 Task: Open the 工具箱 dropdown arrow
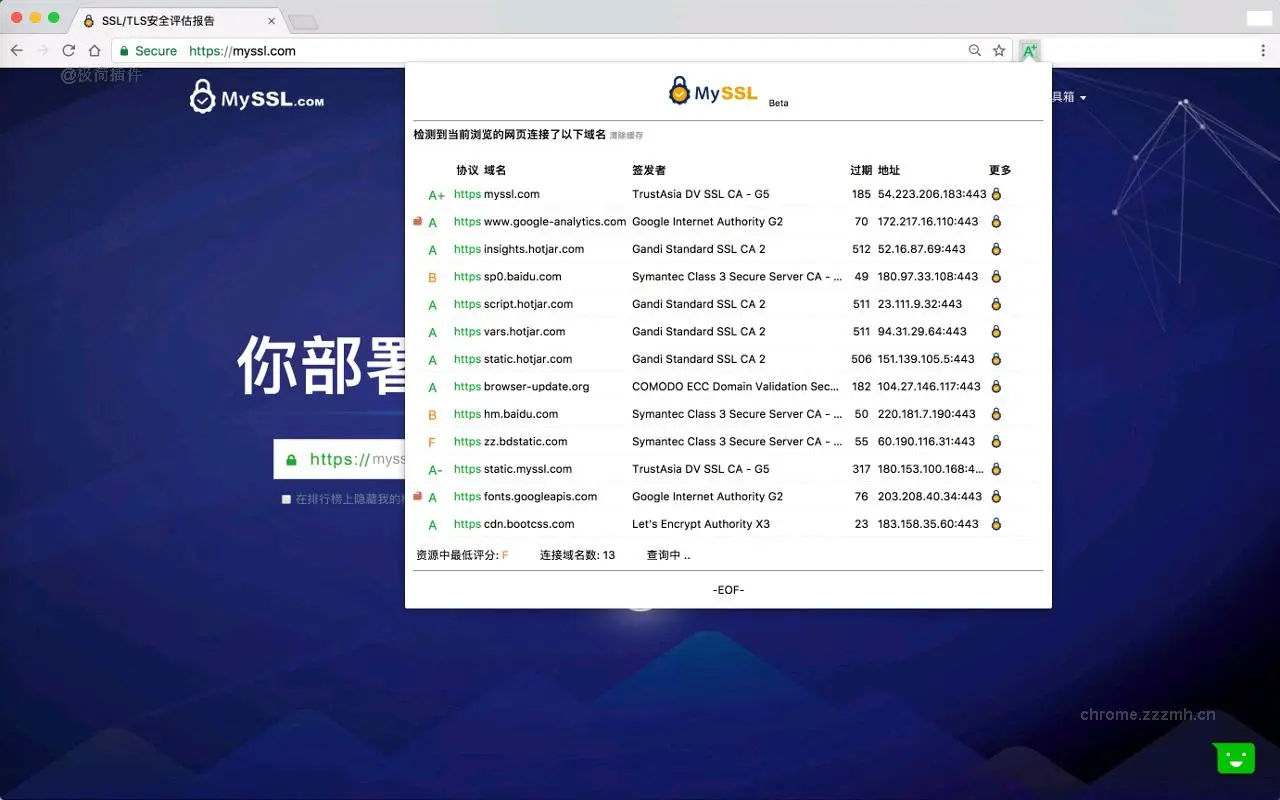(1084, 96)
